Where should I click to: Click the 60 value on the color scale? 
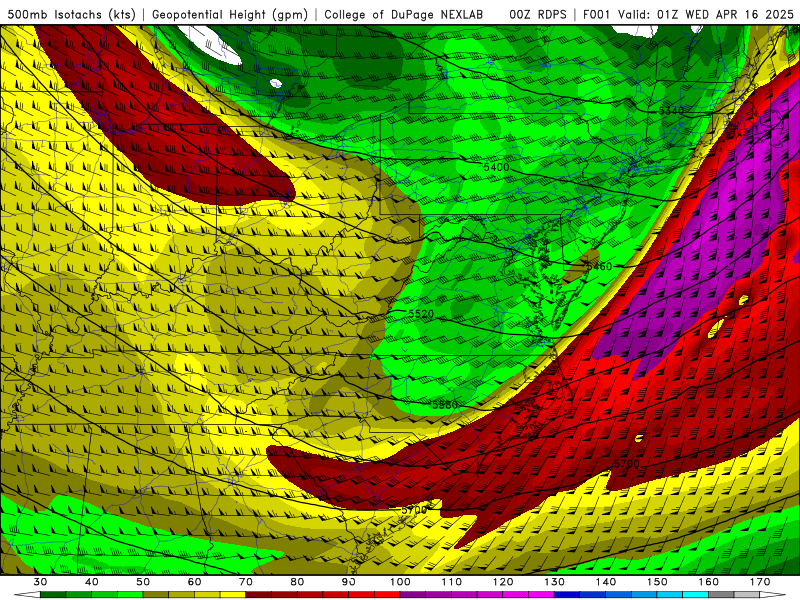tap(194, 582)
